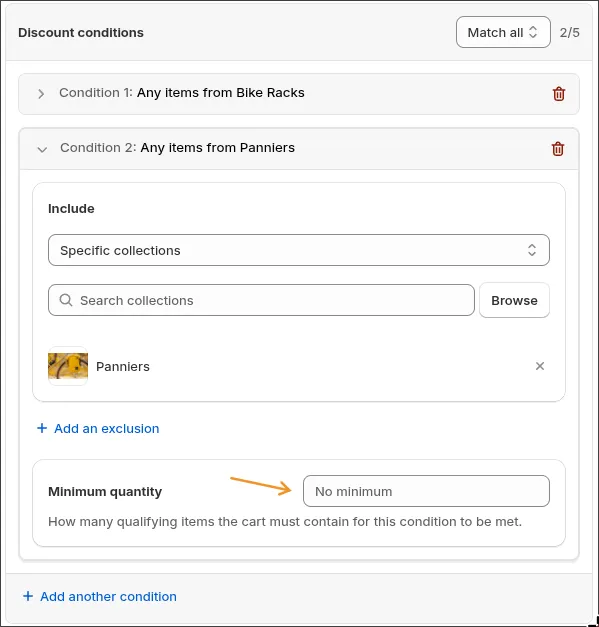Click the Condition 1: Any items from Bike Racks title
Screen dimensions: 599x627
click(182, 93)
